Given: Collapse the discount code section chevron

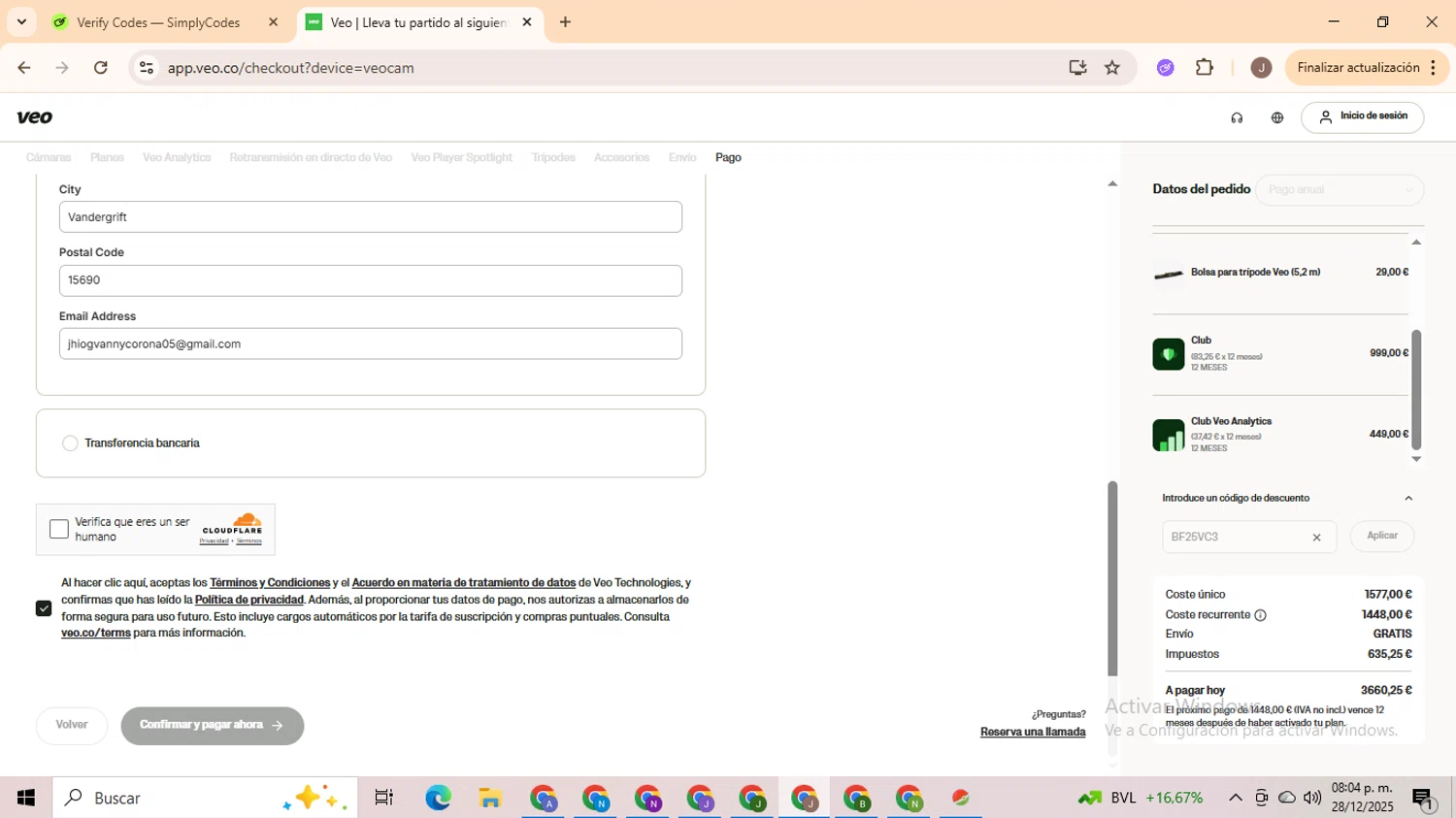Looking at the screenshot, I should tap(1408, 499).
